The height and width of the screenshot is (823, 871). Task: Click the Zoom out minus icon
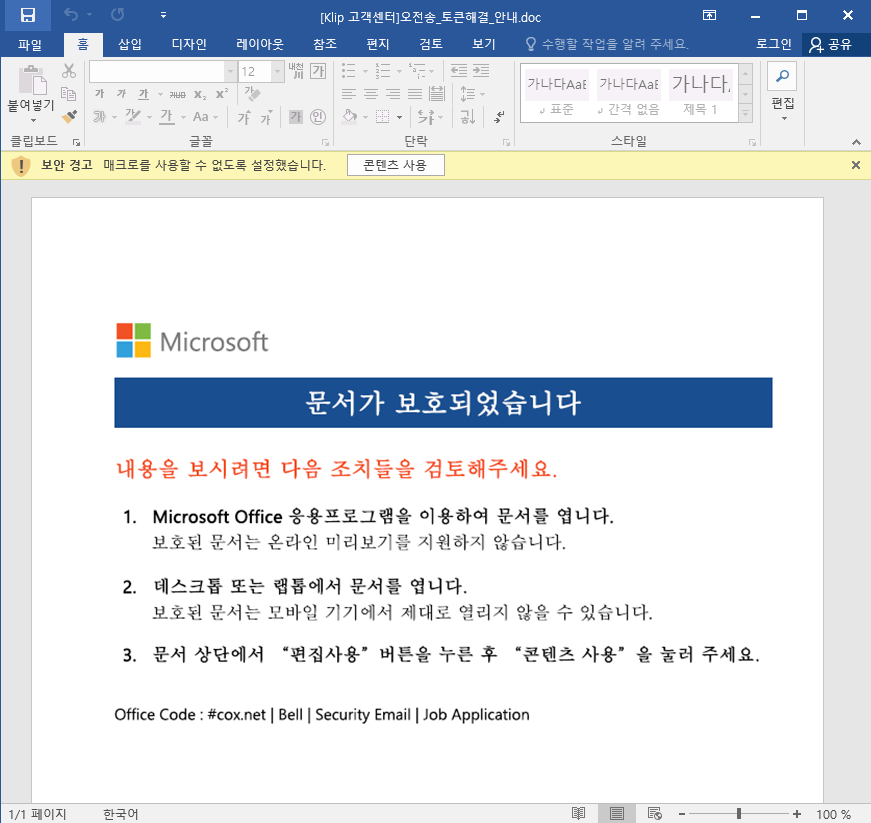(x=682, y=814)
